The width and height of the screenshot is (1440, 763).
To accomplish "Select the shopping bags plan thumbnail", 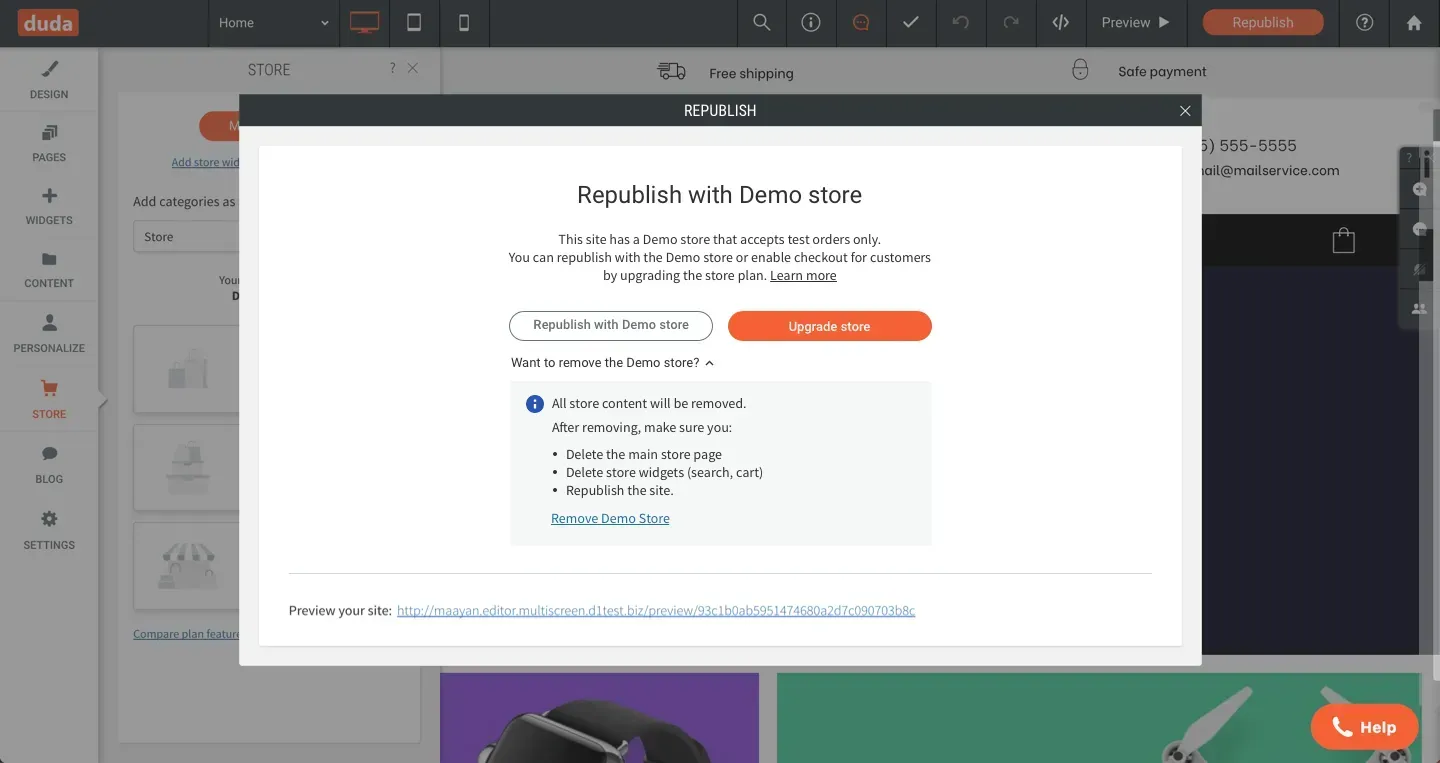I will tap(186, 369).
